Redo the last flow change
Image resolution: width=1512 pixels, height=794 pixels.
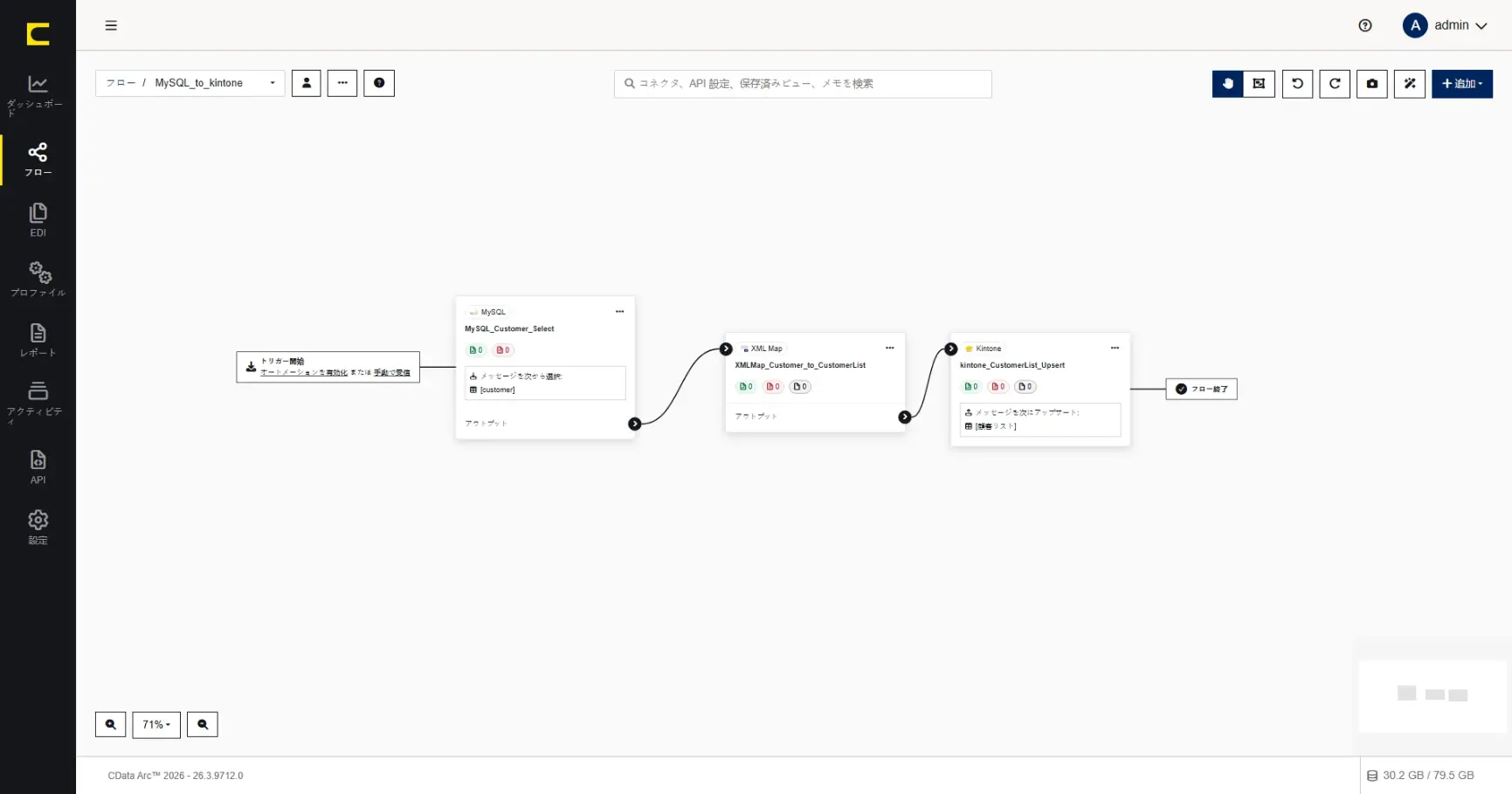[1335, 84]
